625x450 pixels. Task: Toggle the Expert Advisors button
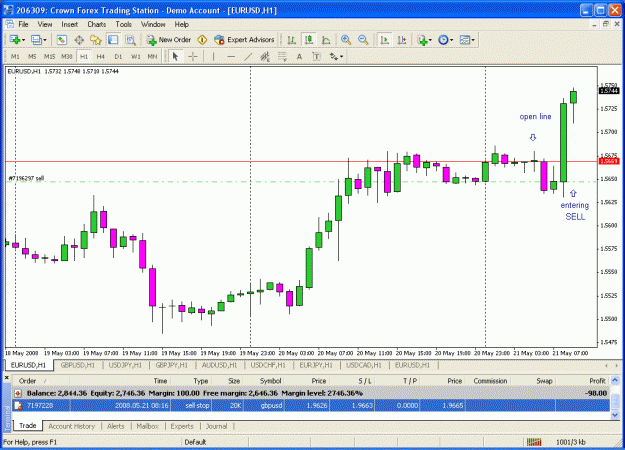coord(244,40)
